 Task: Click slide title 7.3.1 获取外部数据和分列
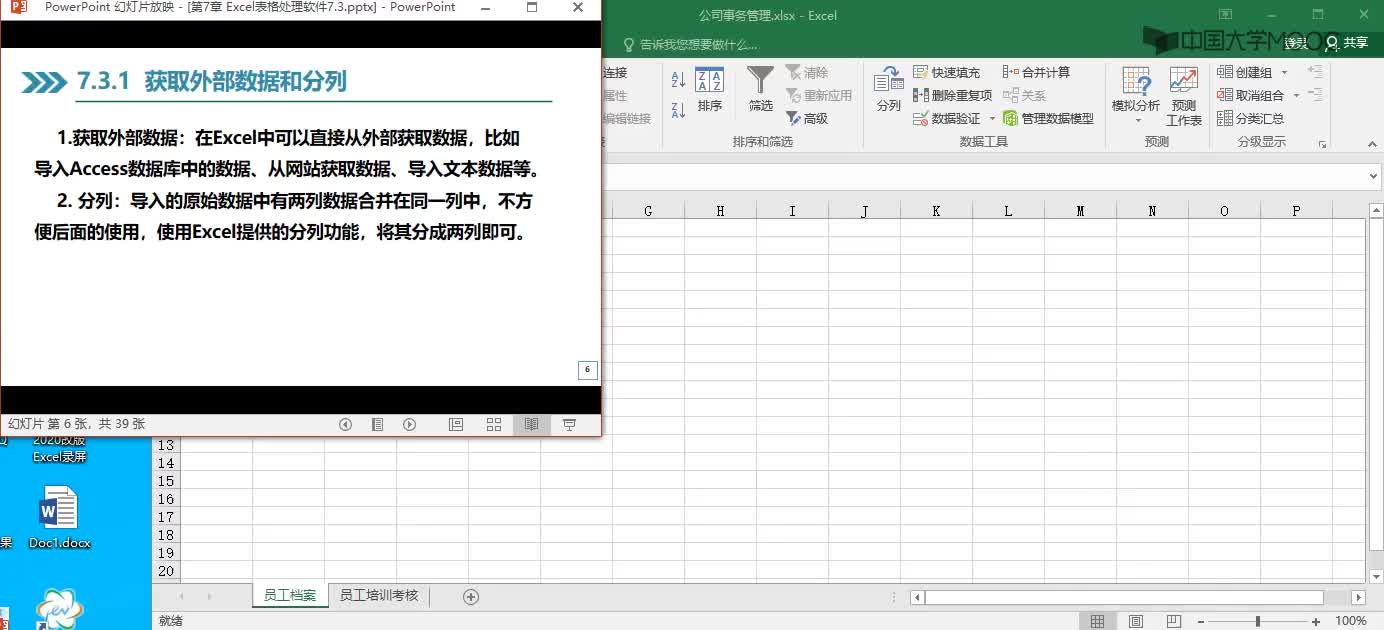click(212, 81)
